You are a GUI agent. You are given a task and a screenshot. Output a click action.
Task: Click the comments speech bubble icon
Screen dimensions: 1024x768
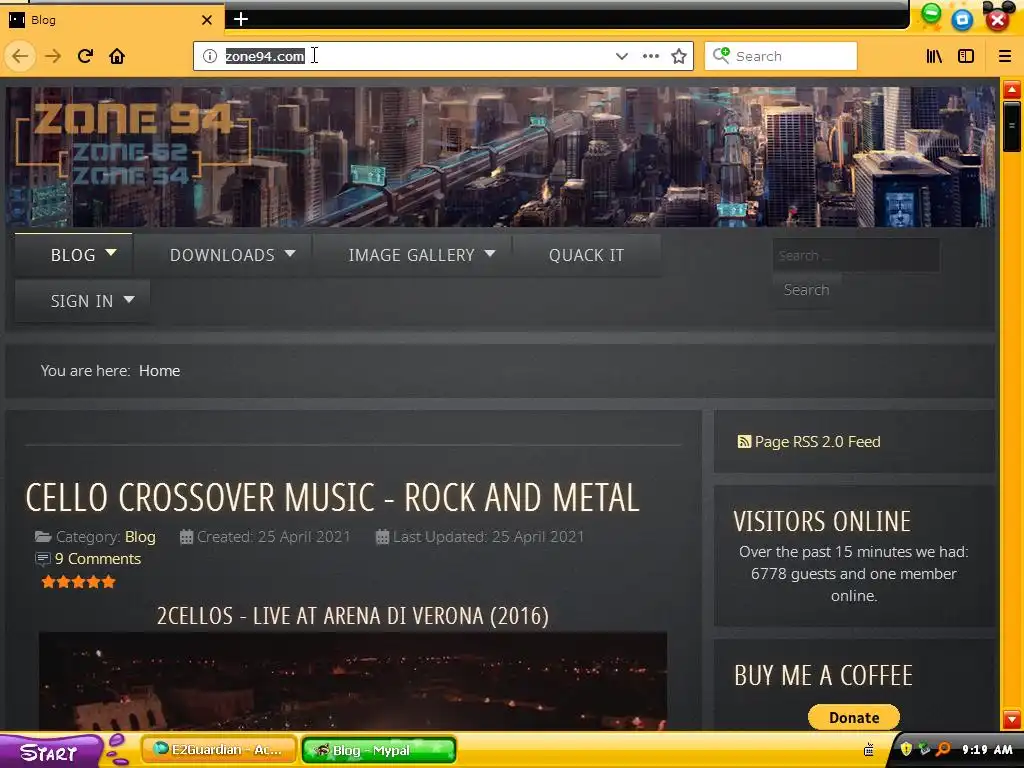click(42, 559)
